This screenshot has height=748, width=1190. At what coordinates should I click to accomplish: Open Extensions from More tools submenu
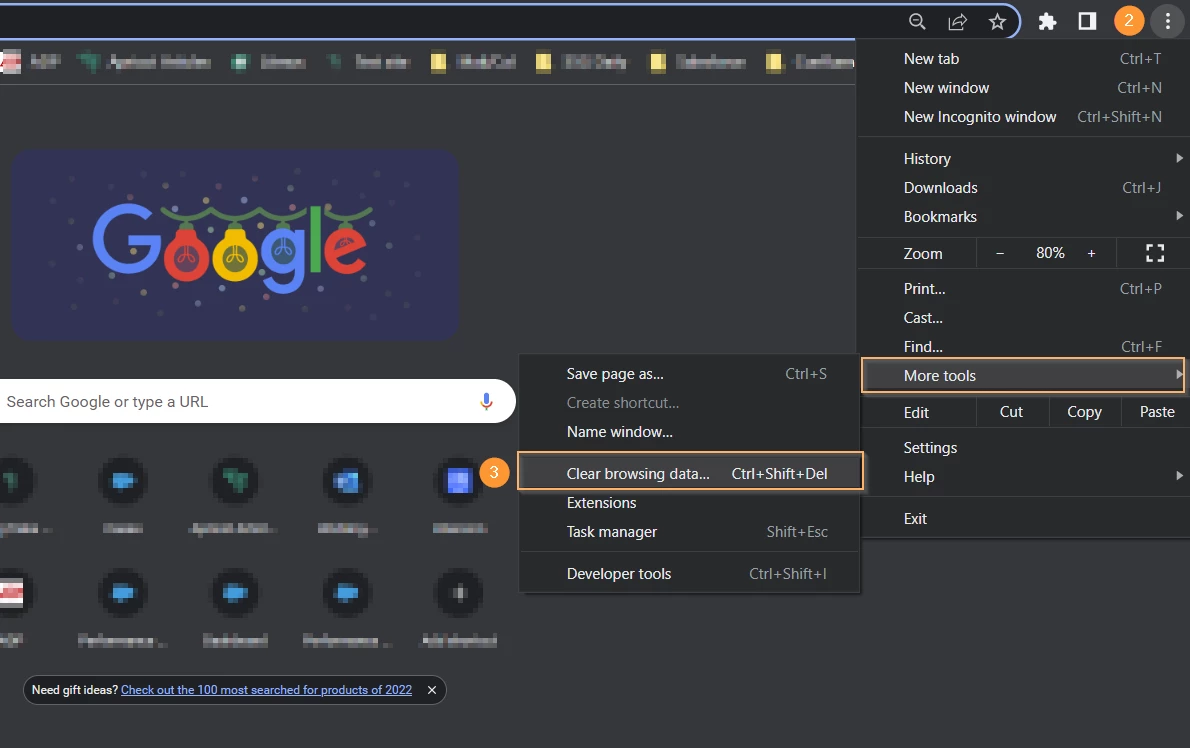pyautogui.click(x=689, y=502)
